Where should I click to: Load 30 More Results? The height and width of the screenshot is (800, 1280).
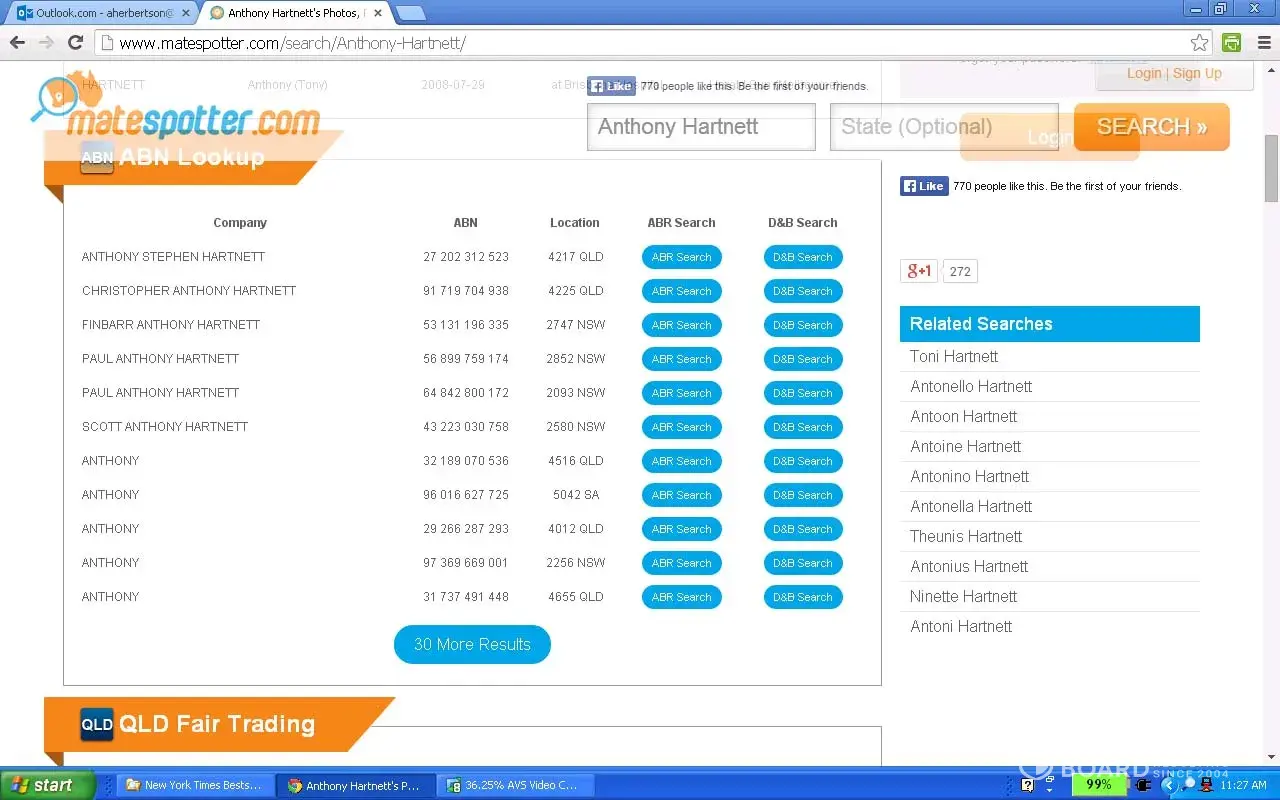click(472, 645)
